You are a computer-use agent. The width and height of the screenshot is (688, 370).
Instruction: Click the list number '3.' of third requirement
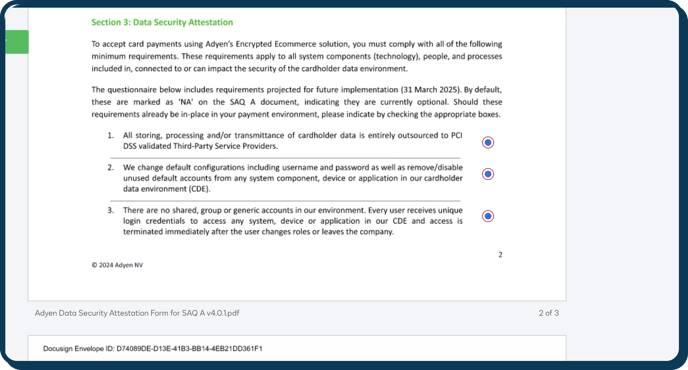click(111, 210)
